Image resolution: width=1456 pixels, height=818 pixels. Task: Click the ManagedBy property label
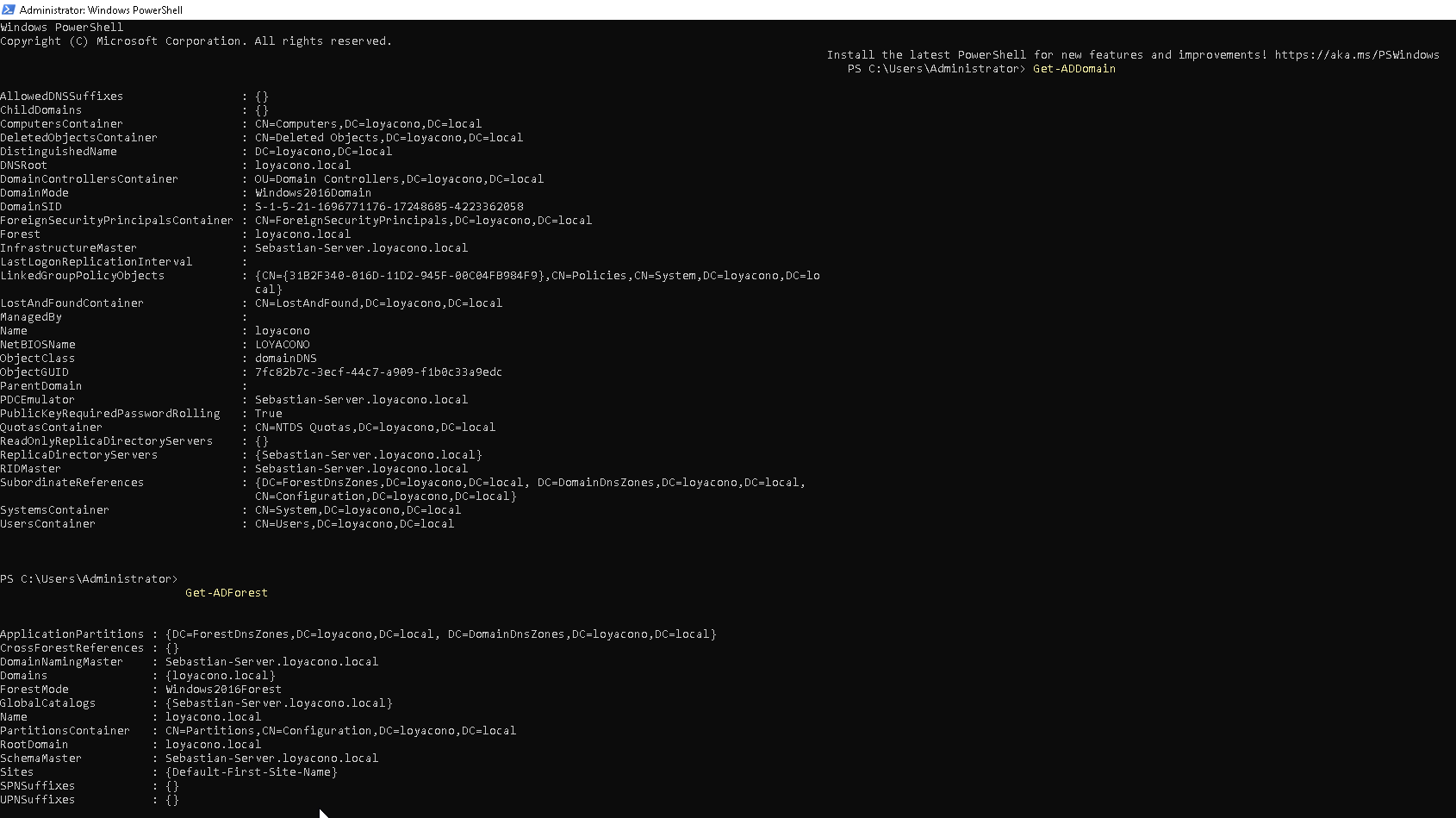tap(31, 317)
